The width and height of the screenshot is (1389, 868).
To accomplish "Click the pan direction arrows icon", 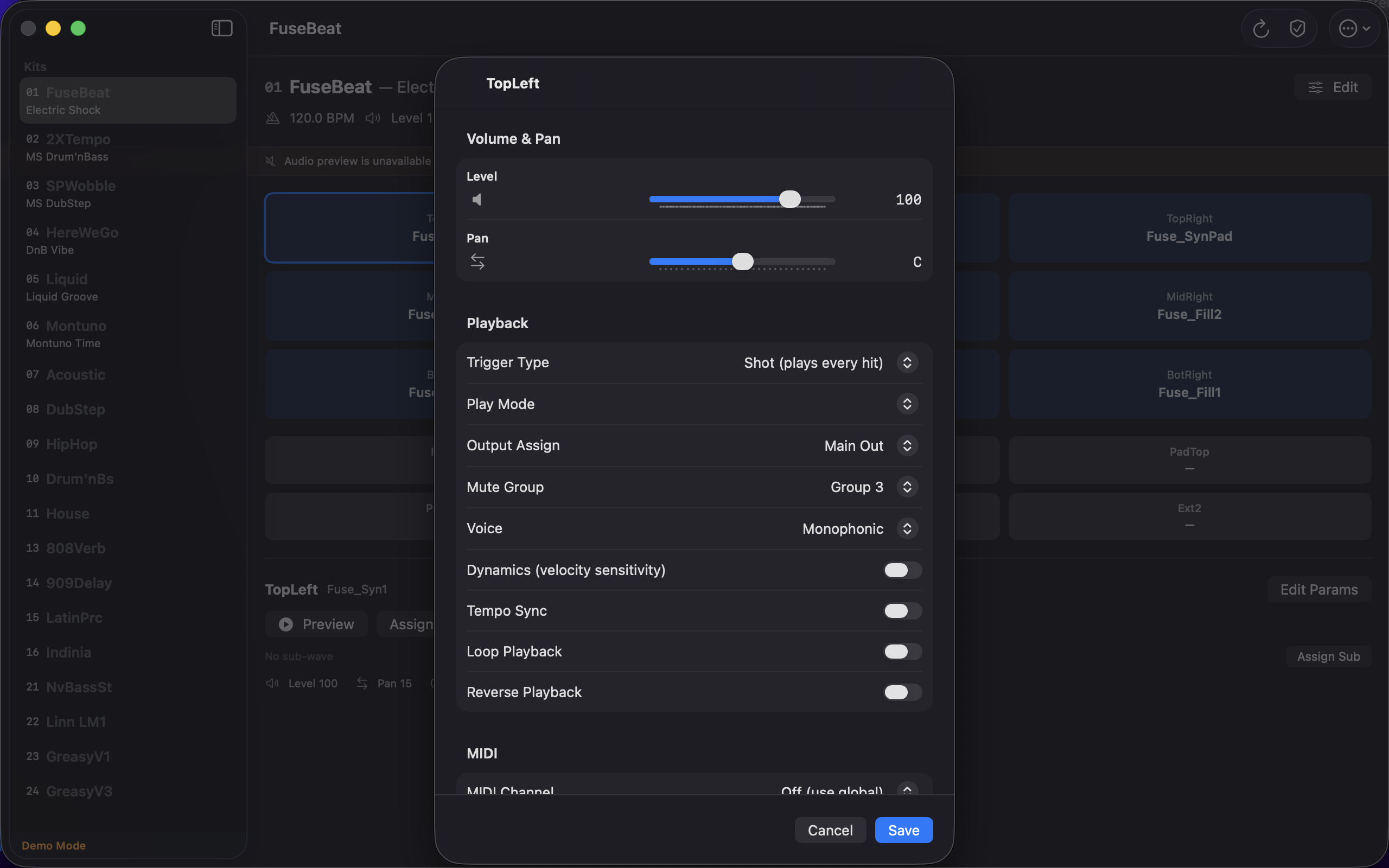I will coord(478,261).
